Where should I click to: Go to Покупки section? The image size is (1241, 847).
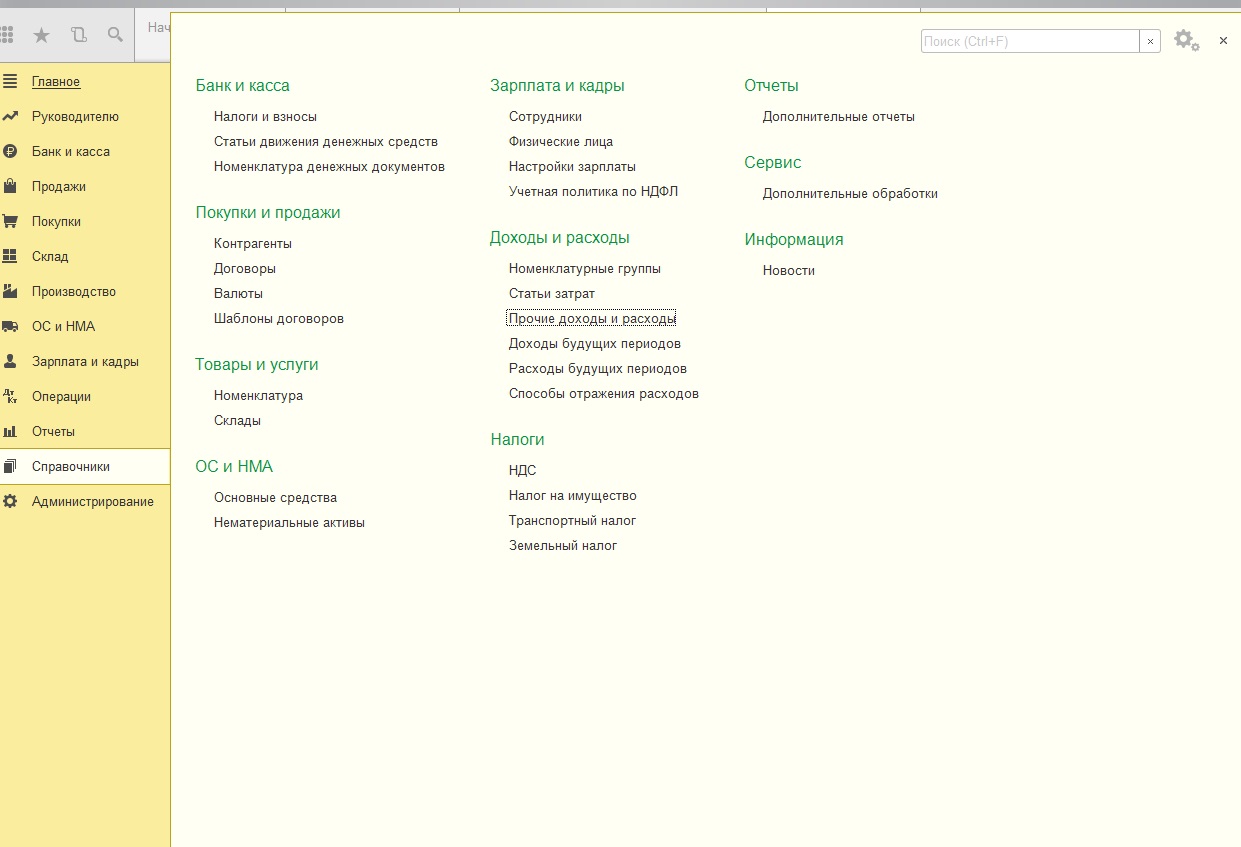(x=56, y=222)
